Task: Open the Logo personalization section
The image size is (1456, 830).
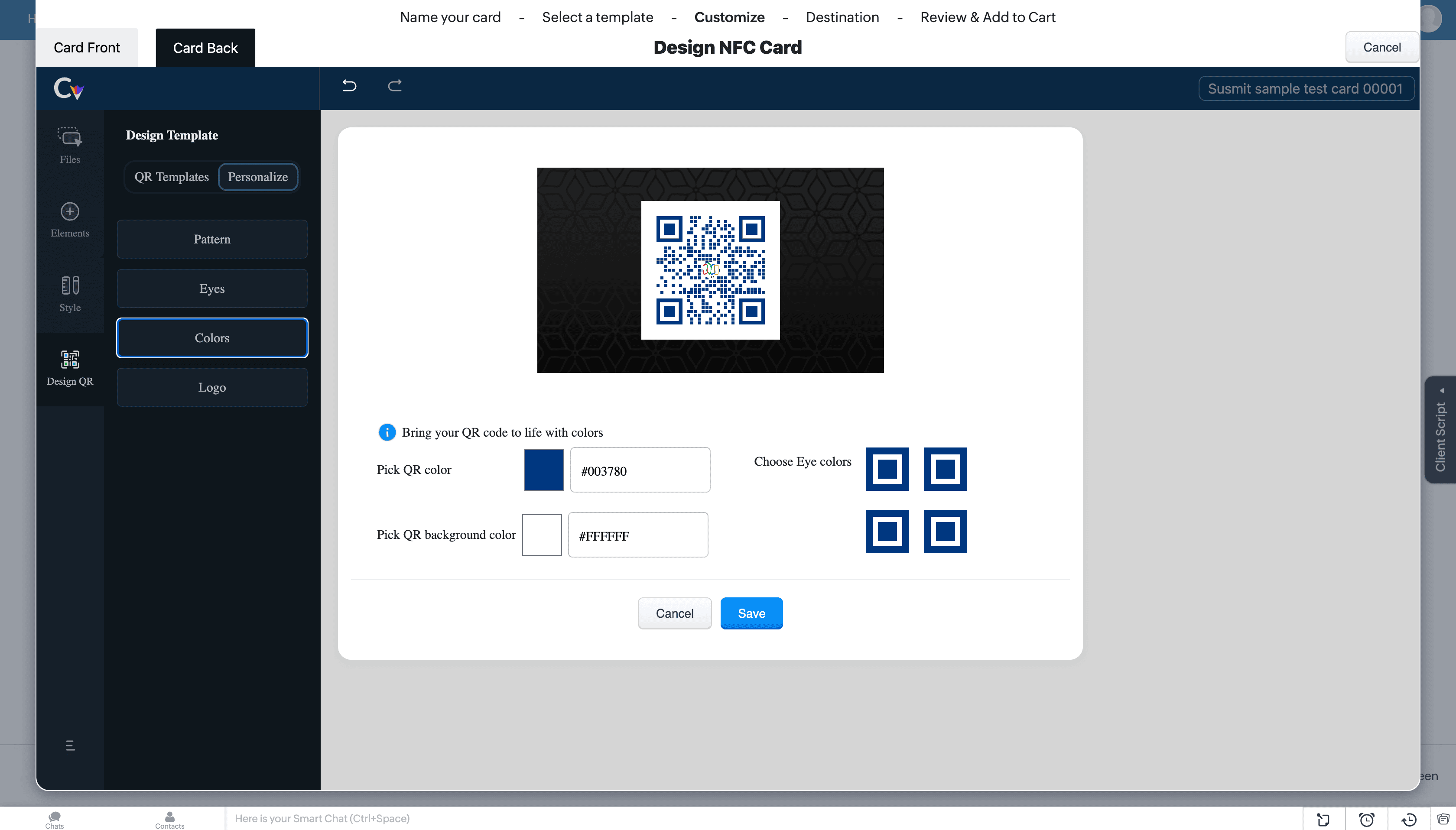Action: 211,387
